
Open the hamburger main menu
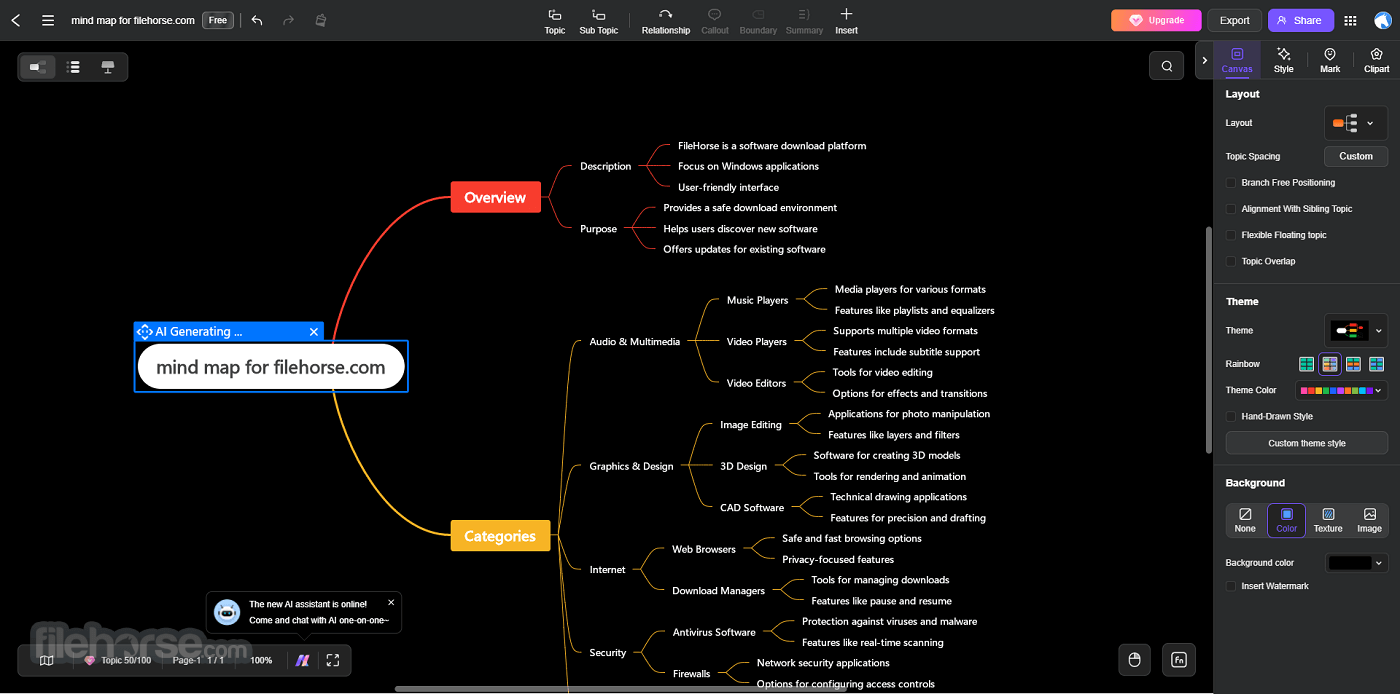48,20
